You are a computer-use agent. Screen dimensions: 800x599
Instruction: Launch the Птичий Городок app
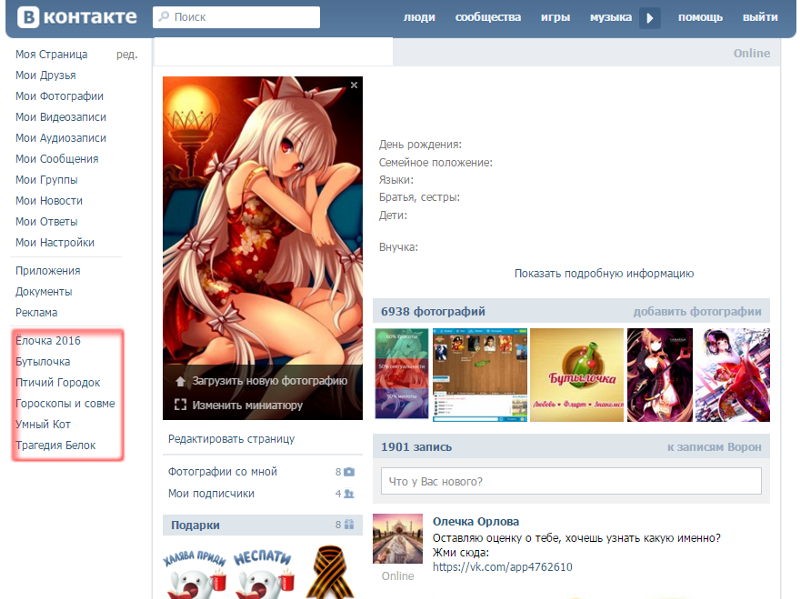click(x=58, y=383)
